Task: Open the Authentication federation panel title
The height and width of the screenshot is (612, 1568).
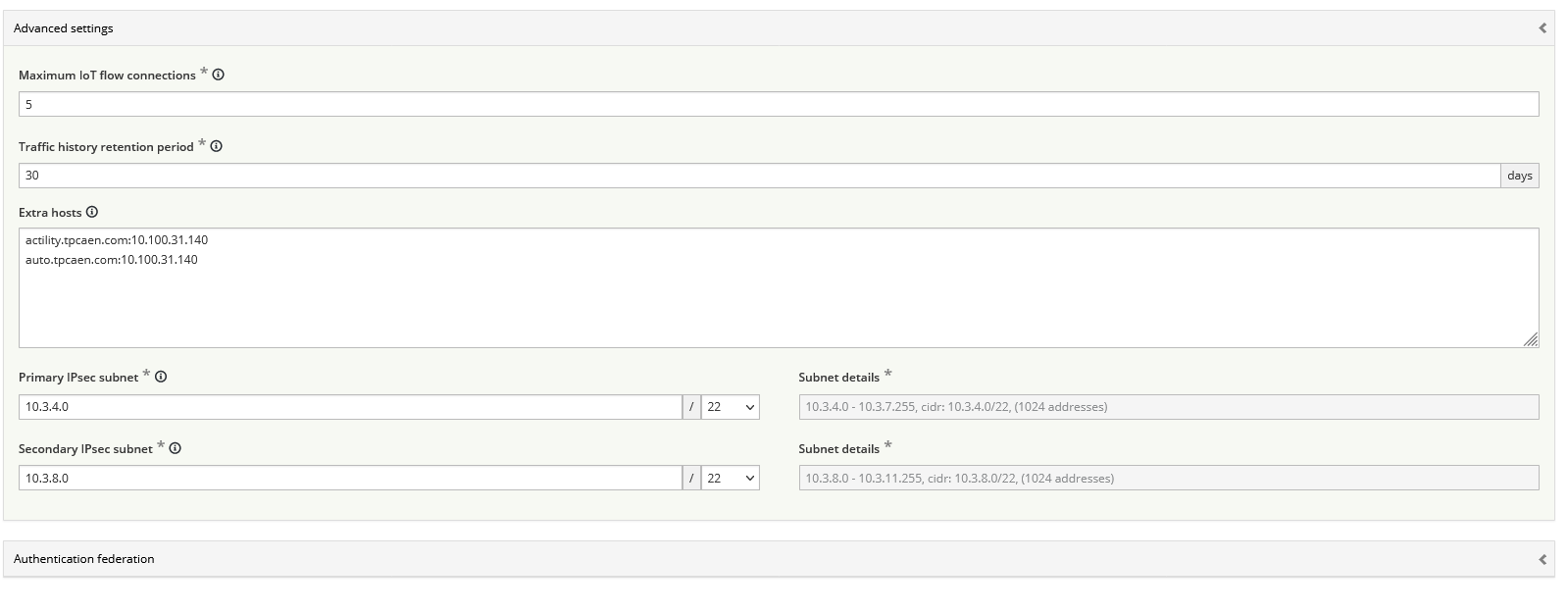Action: [x=84, y=559]
